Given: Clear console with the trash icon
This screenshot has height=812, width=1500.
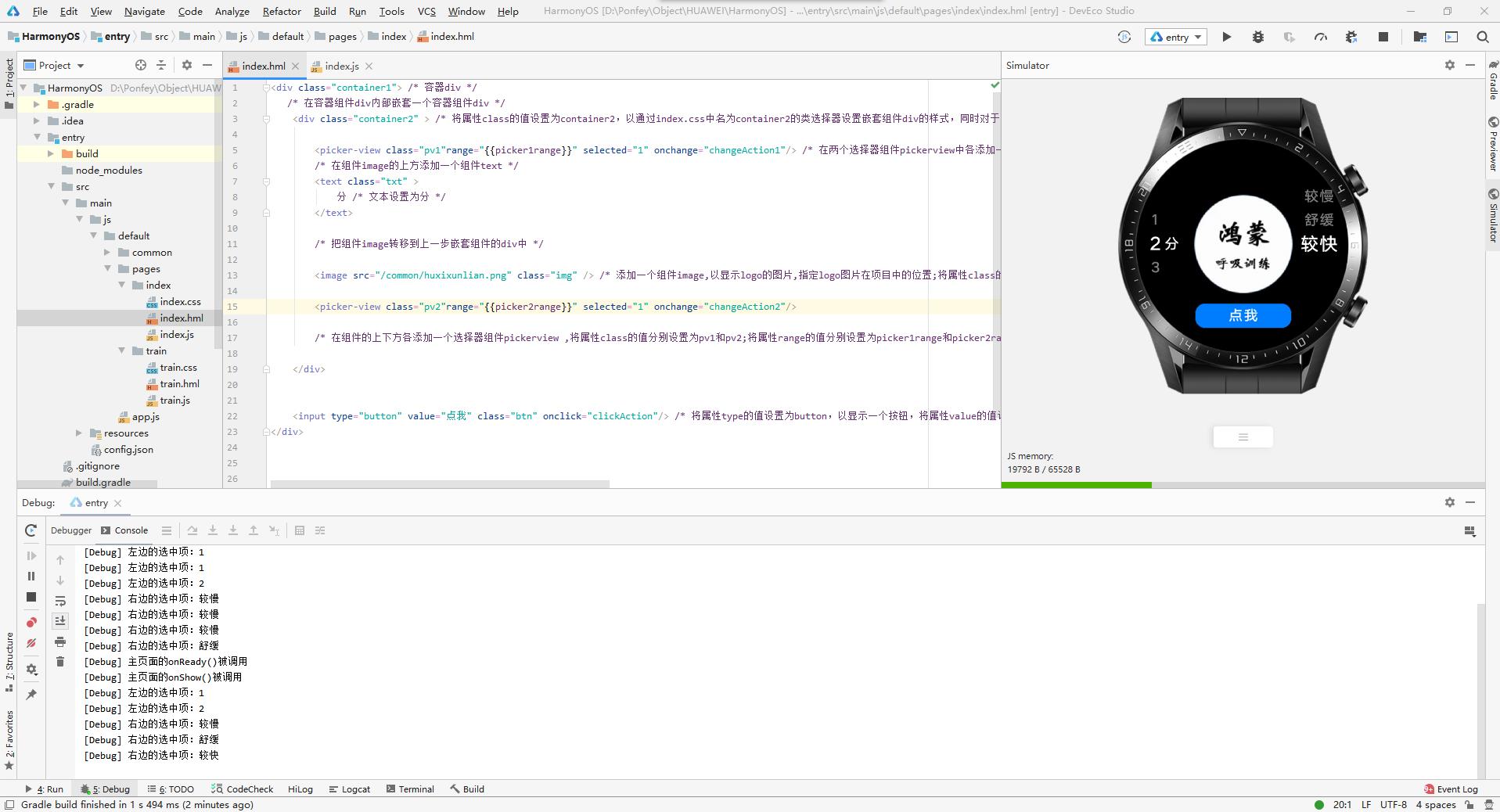Looking at the screenshot, I should [60, 662].
